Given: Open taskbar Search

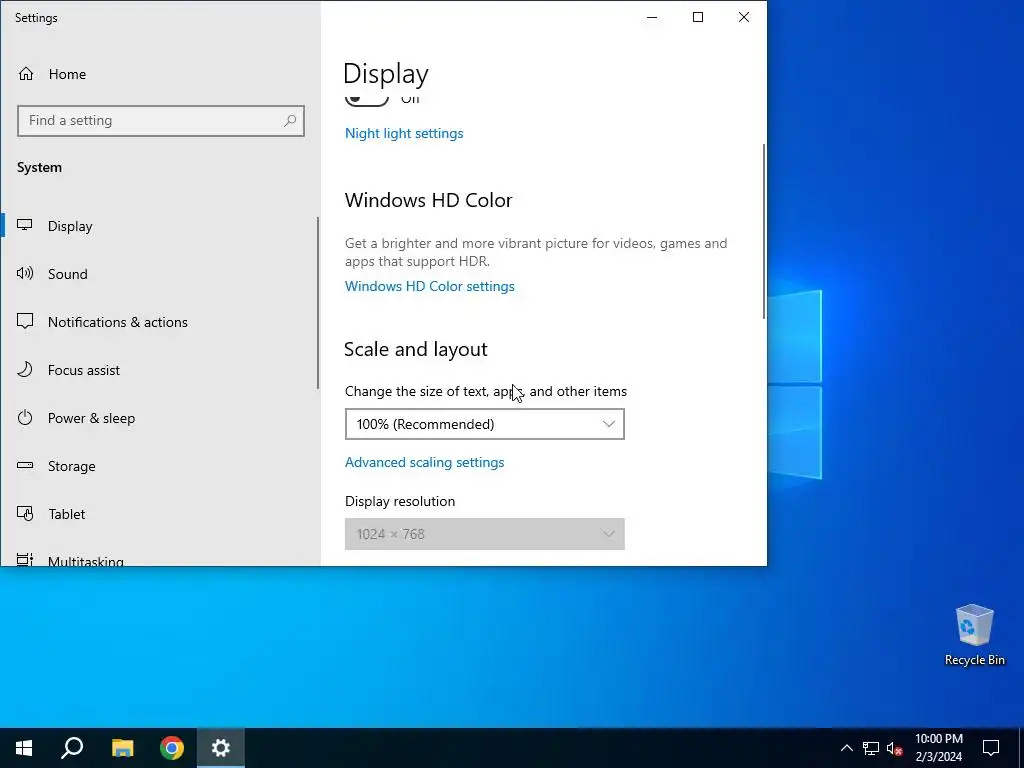Looking at the screenshot, I should pos(72,748).
